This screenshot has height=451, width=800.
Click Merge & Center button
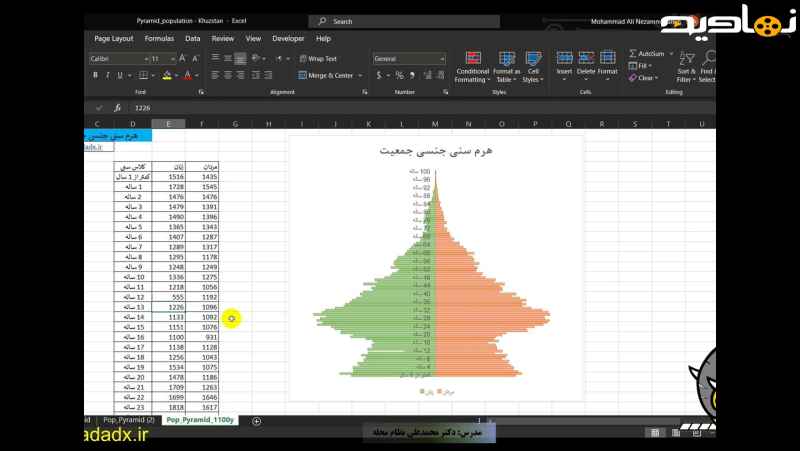330,75
